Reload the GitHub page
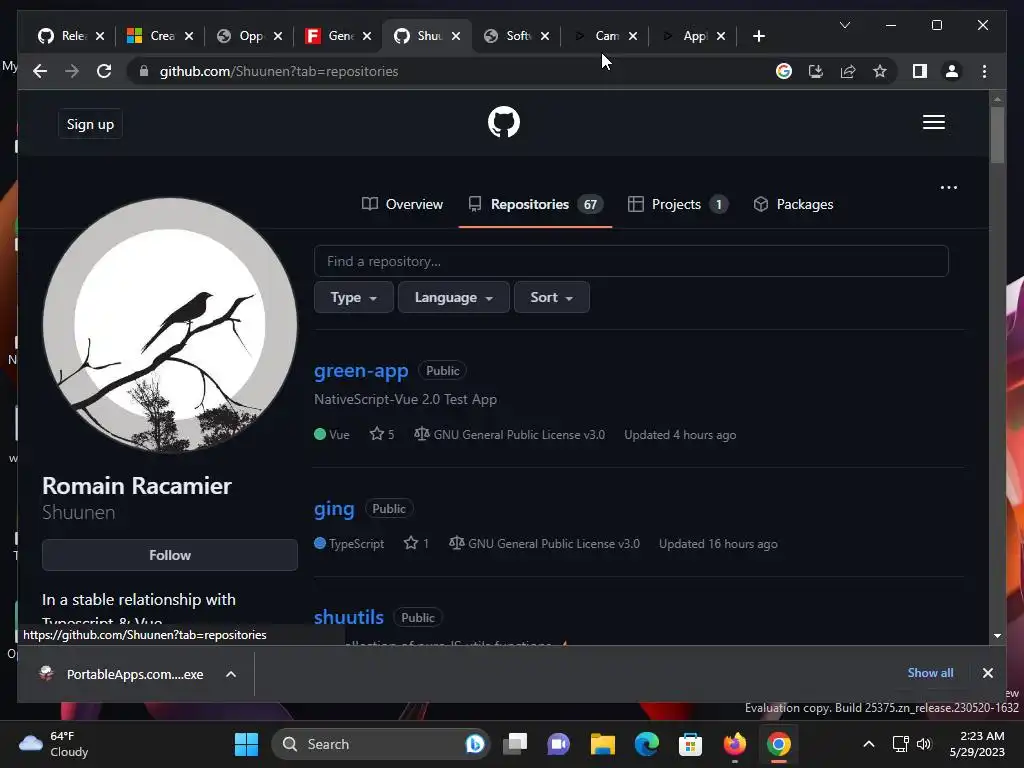The image size is (1024, 768). [104, 71]
